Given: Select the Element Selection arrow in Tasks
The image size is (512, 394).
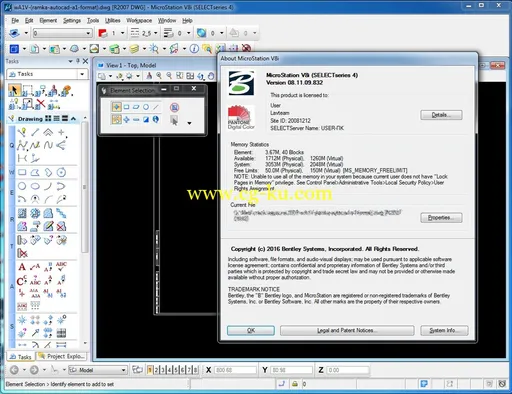Looking at the screenshot, I should [14, 90].
